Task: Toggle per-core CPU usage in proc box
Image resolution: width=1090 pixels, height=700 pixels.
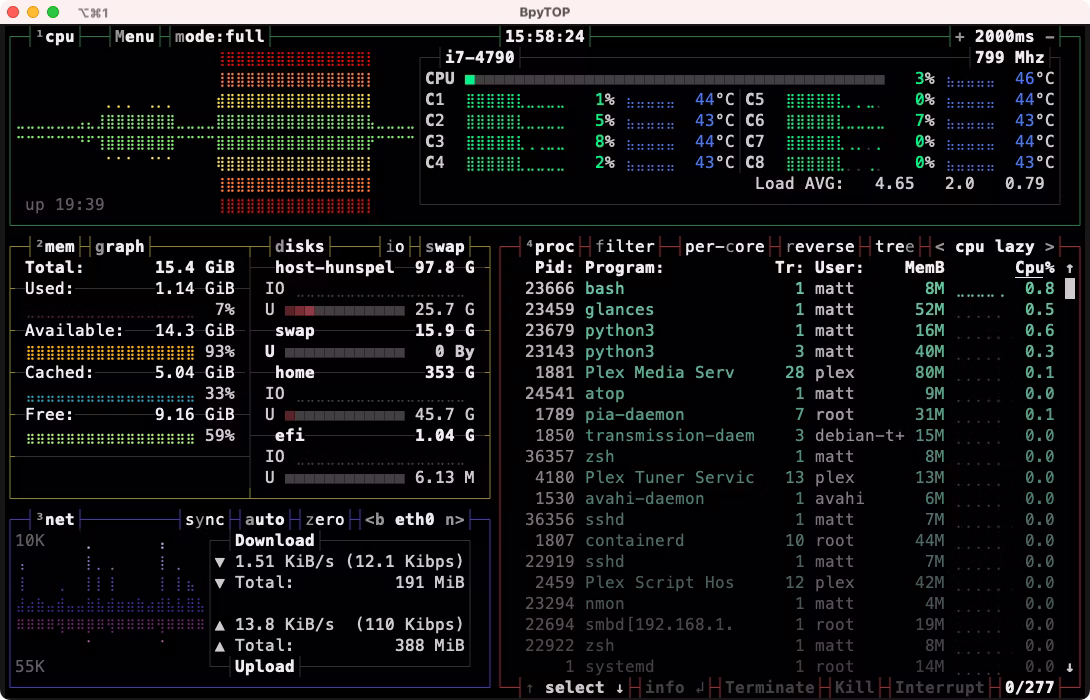Action: [x=724, y=246]
